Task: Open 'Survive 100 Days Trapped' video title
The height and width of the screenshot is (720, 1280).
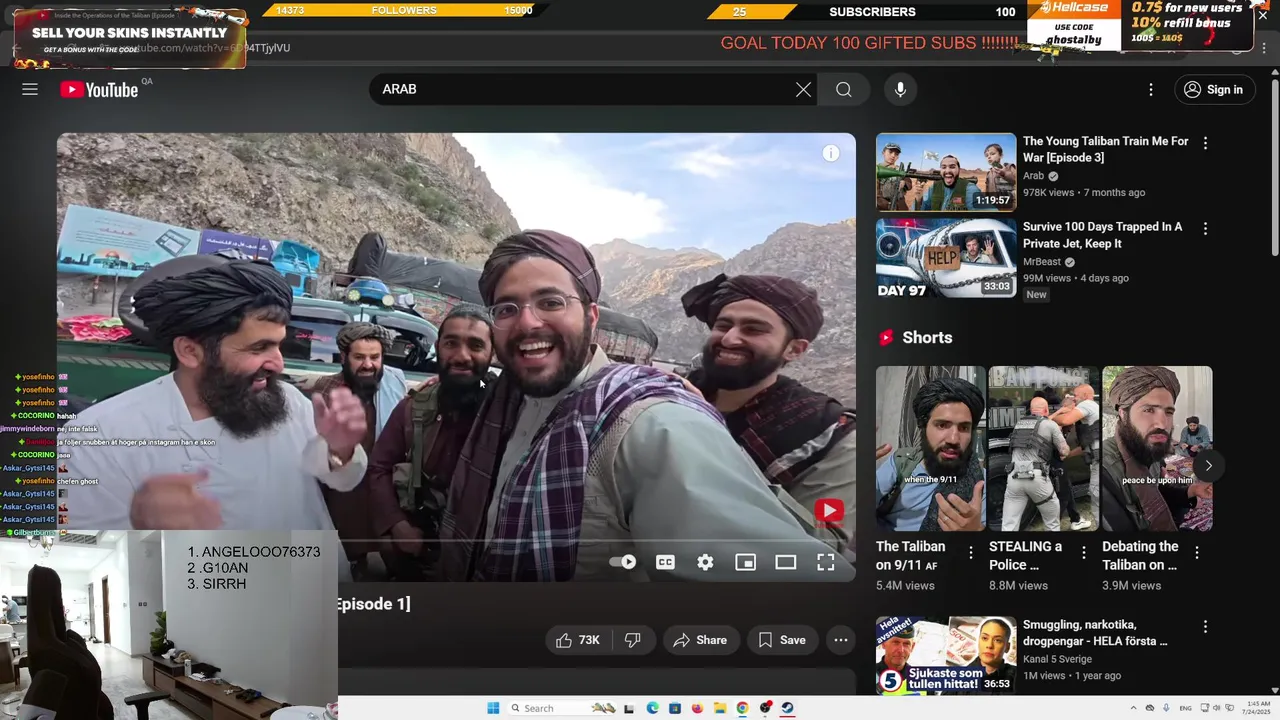Action: (x=1102, y=235)
